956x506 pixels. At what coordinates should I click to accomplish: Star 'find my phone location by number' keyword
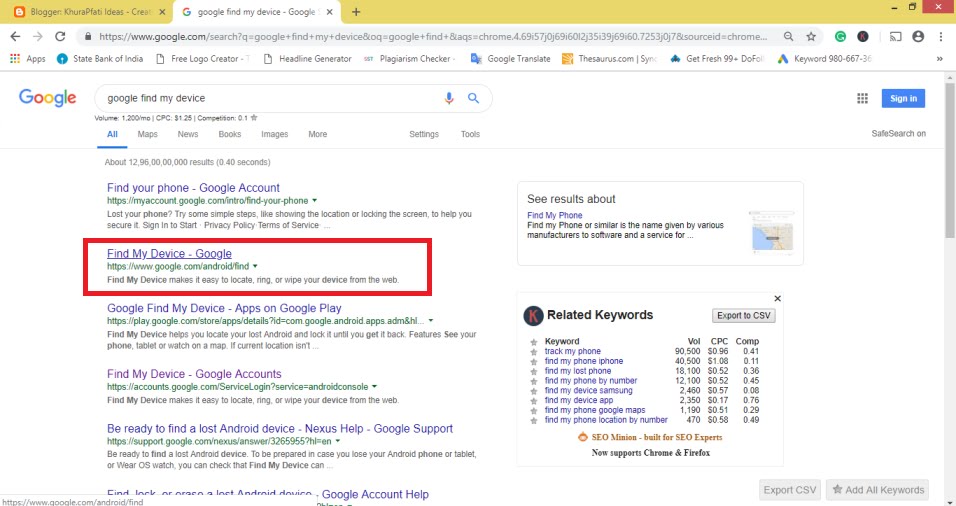tap(533, 420)
